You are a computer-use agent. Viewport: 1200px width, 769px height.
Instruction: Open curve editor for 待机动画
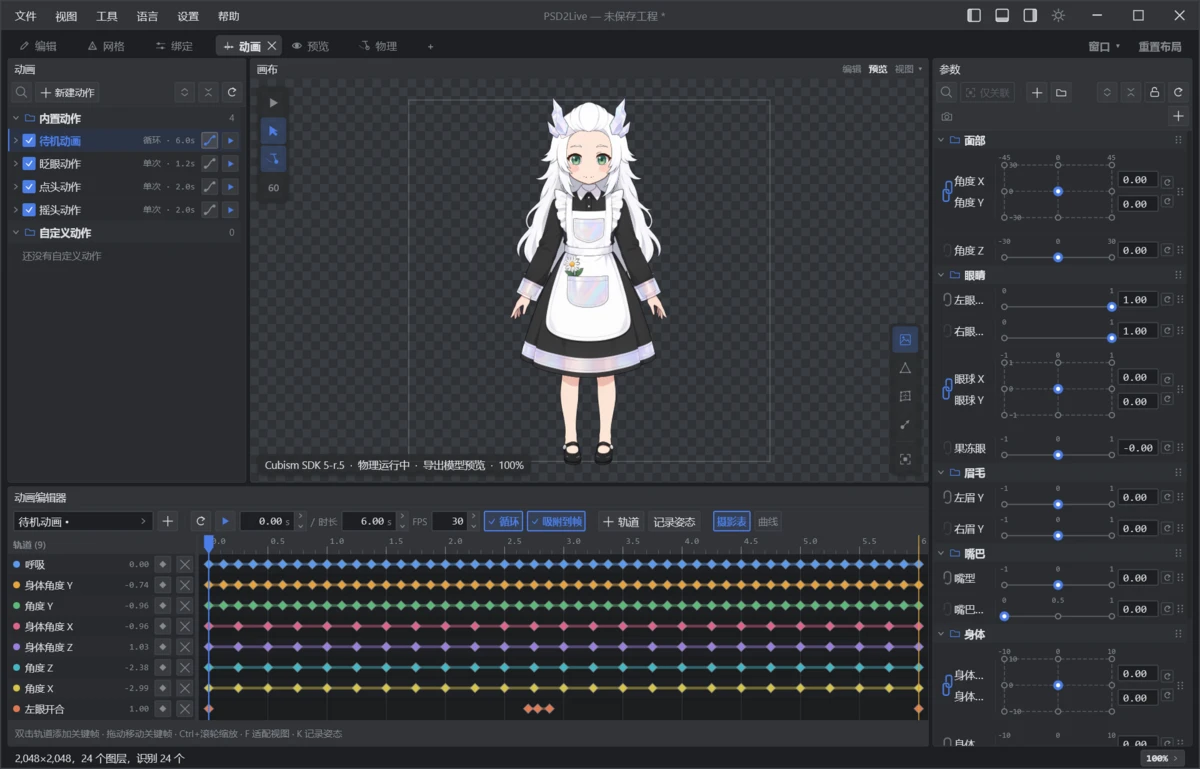(x=209, y=141)
